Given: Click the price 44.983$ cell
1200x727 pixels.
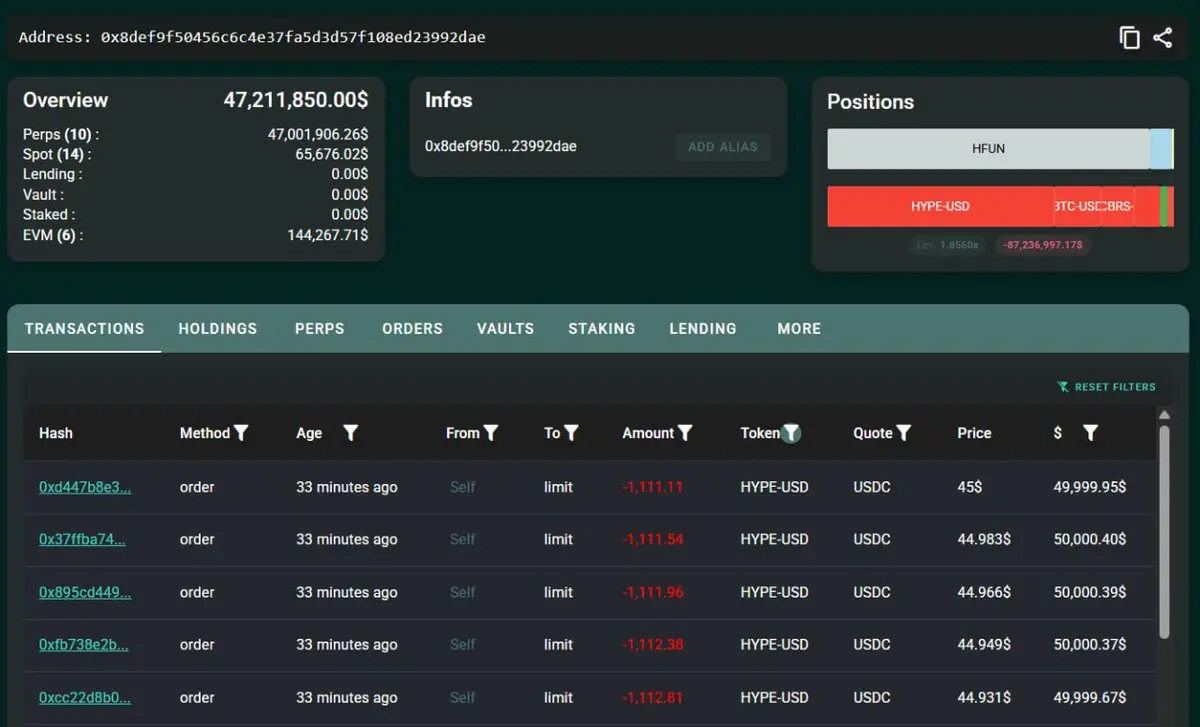Looking at the screenshot, I should [984, 539].
